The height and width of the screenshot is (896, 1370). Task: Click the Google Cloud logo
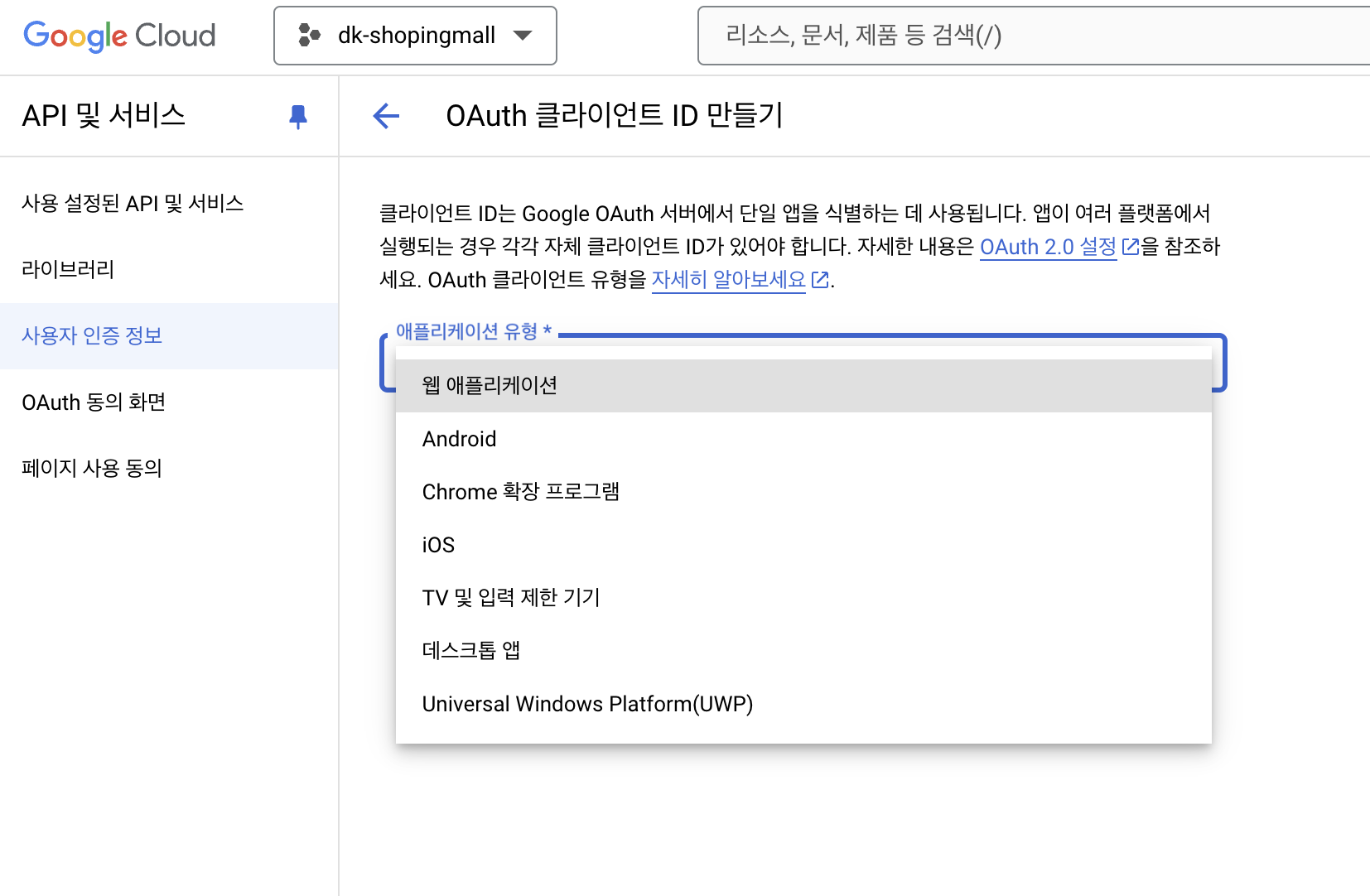tap(119, 36)
